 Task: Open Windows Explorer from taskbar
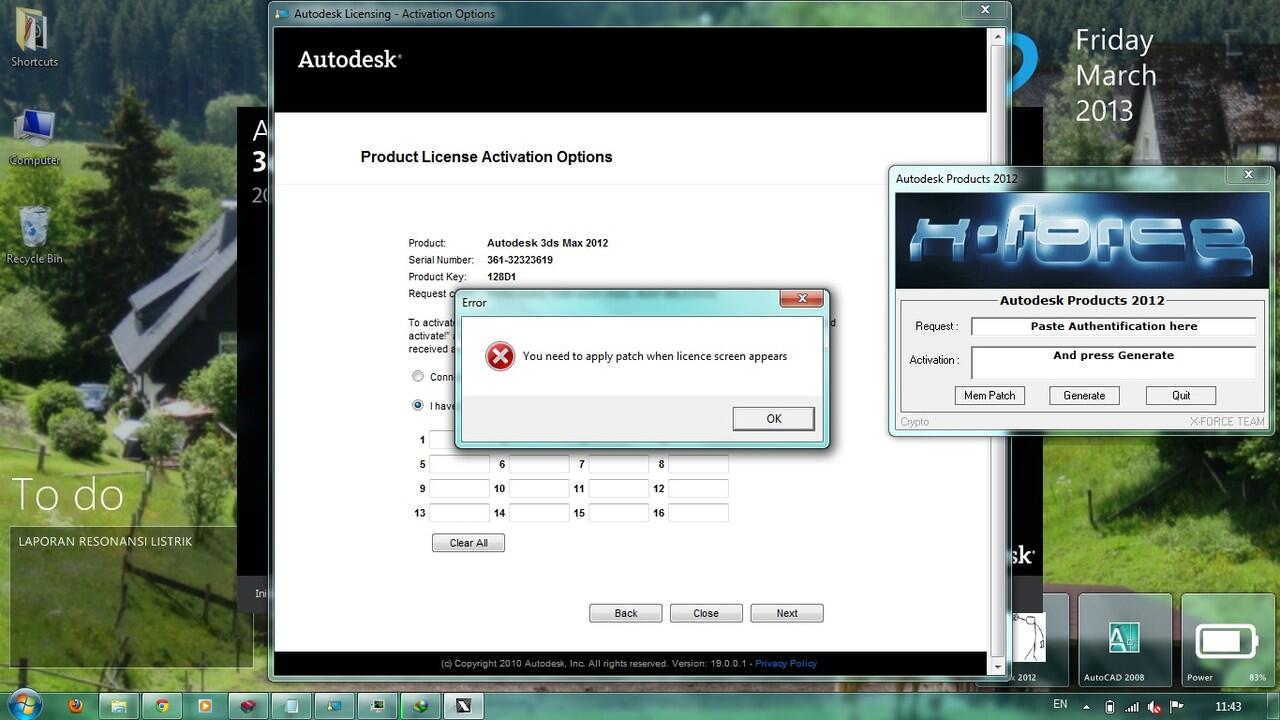118,705
